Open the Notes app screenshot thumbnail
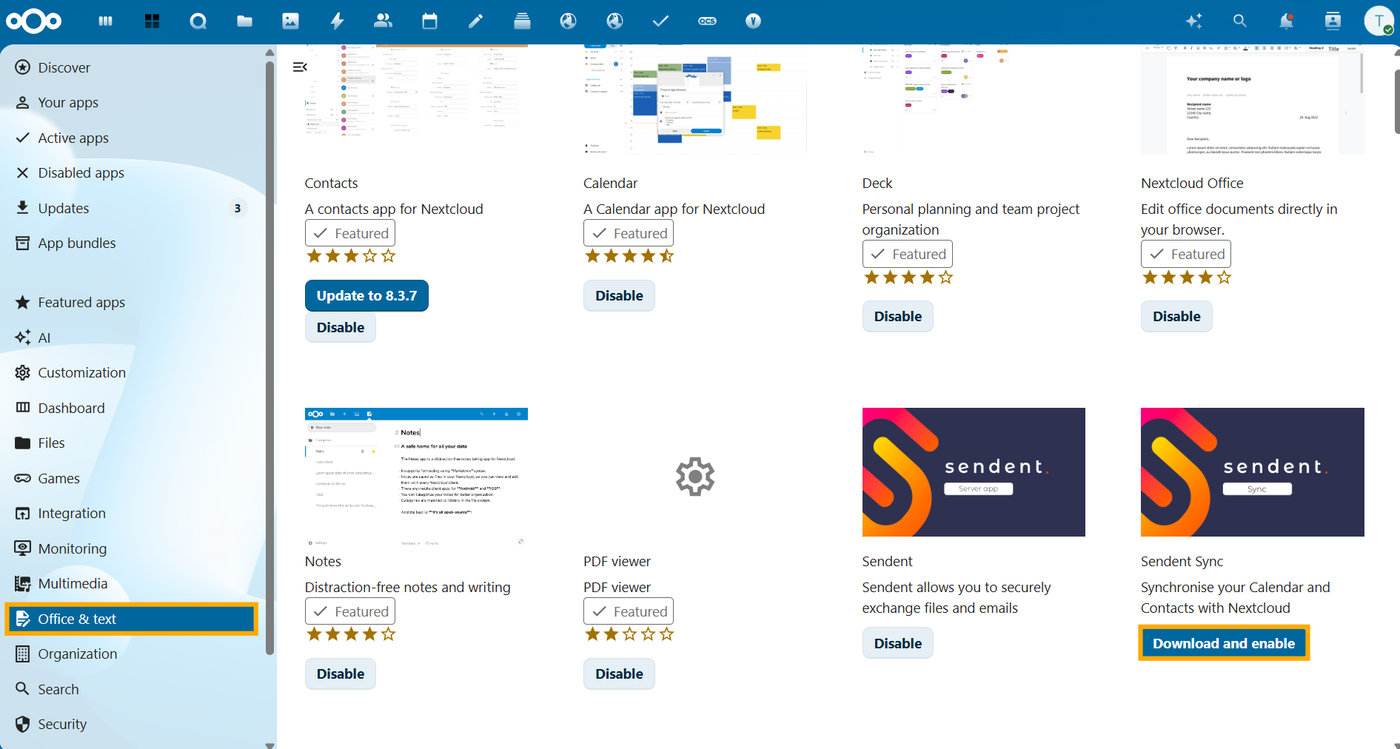 click(416, 477)
